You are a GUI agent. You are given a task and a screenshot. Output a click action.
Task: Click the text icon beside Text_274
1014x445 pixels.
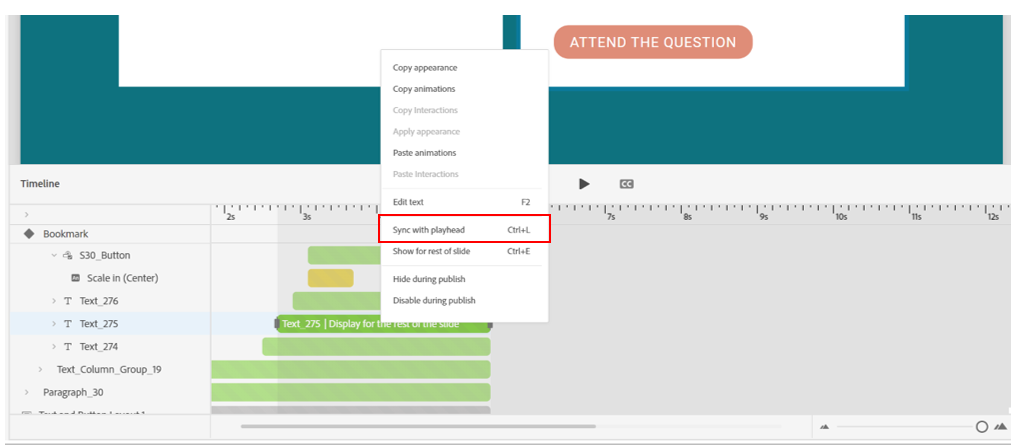68,347
